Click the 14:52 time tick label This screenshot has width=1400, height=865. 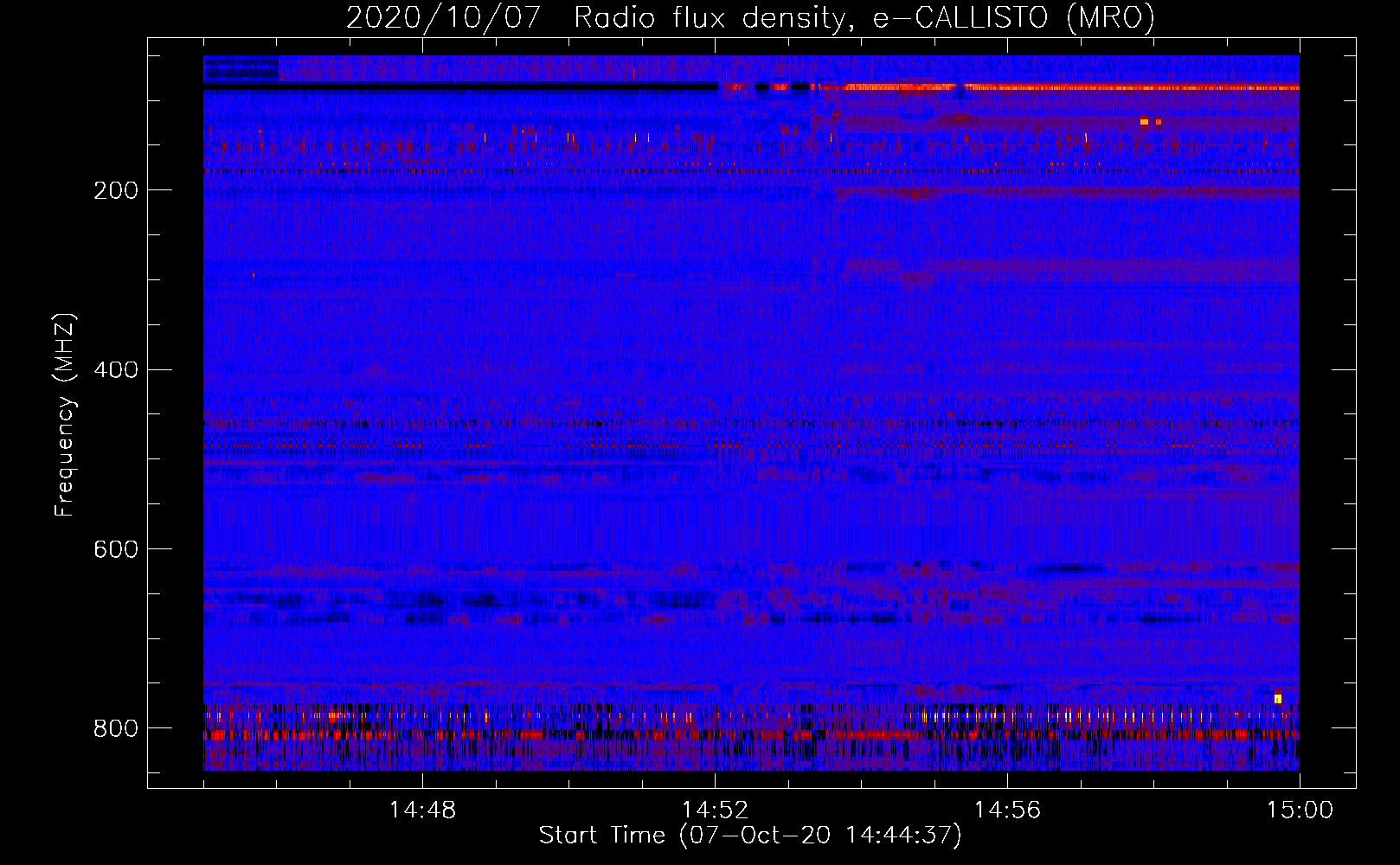(x=715, y=811)
